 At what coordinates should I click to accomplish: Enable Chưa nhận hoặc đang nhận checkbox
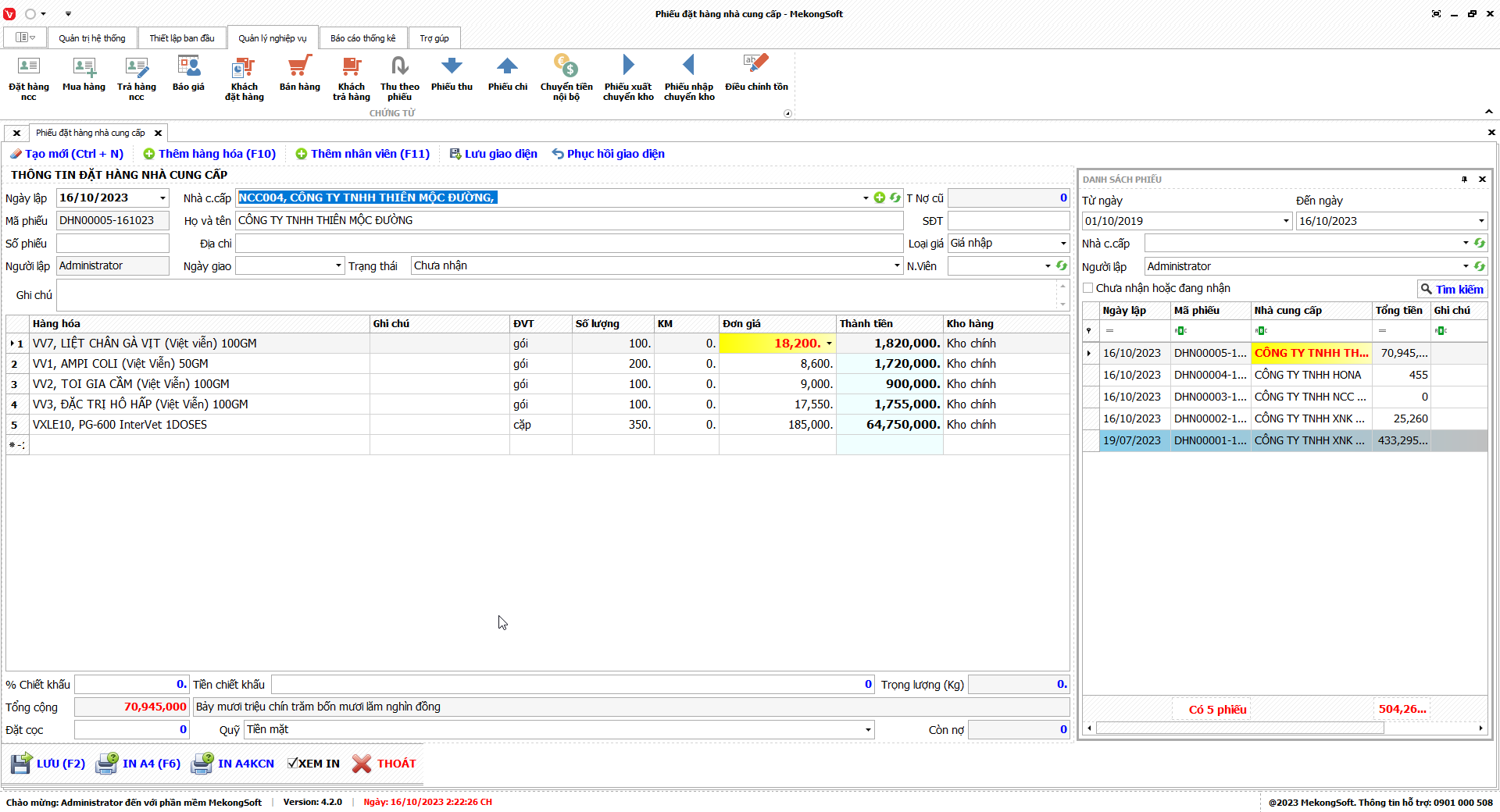[x=1088, y=288]
